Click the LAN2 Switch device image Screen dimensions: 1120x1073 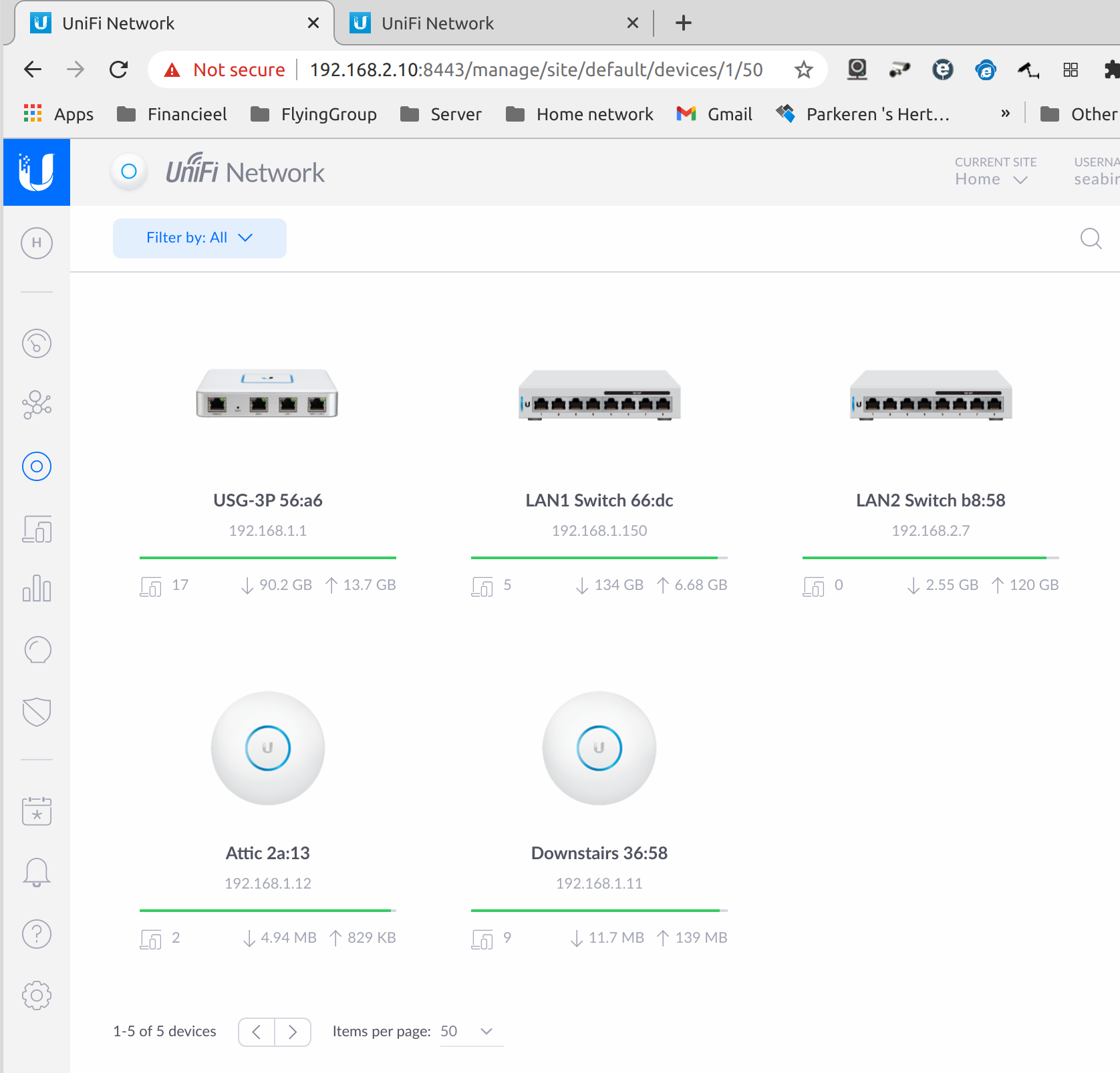pos(931,395)
